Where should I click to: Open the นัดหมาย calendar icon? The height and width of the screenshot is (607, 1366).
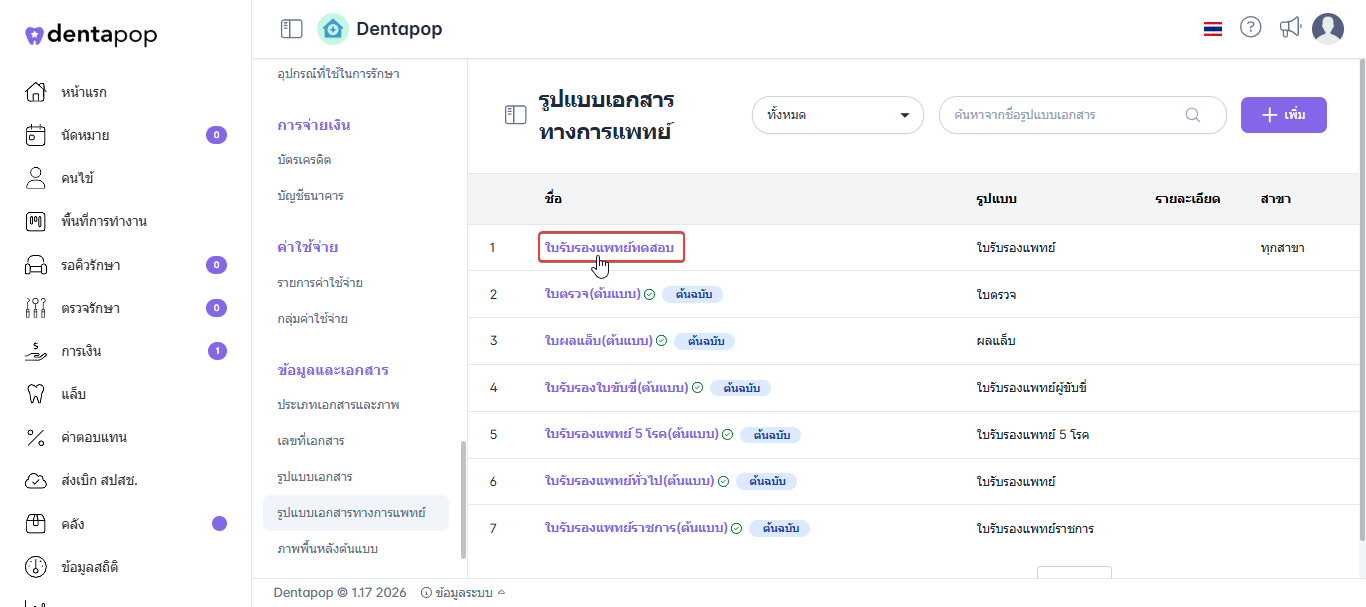[35, 136]
